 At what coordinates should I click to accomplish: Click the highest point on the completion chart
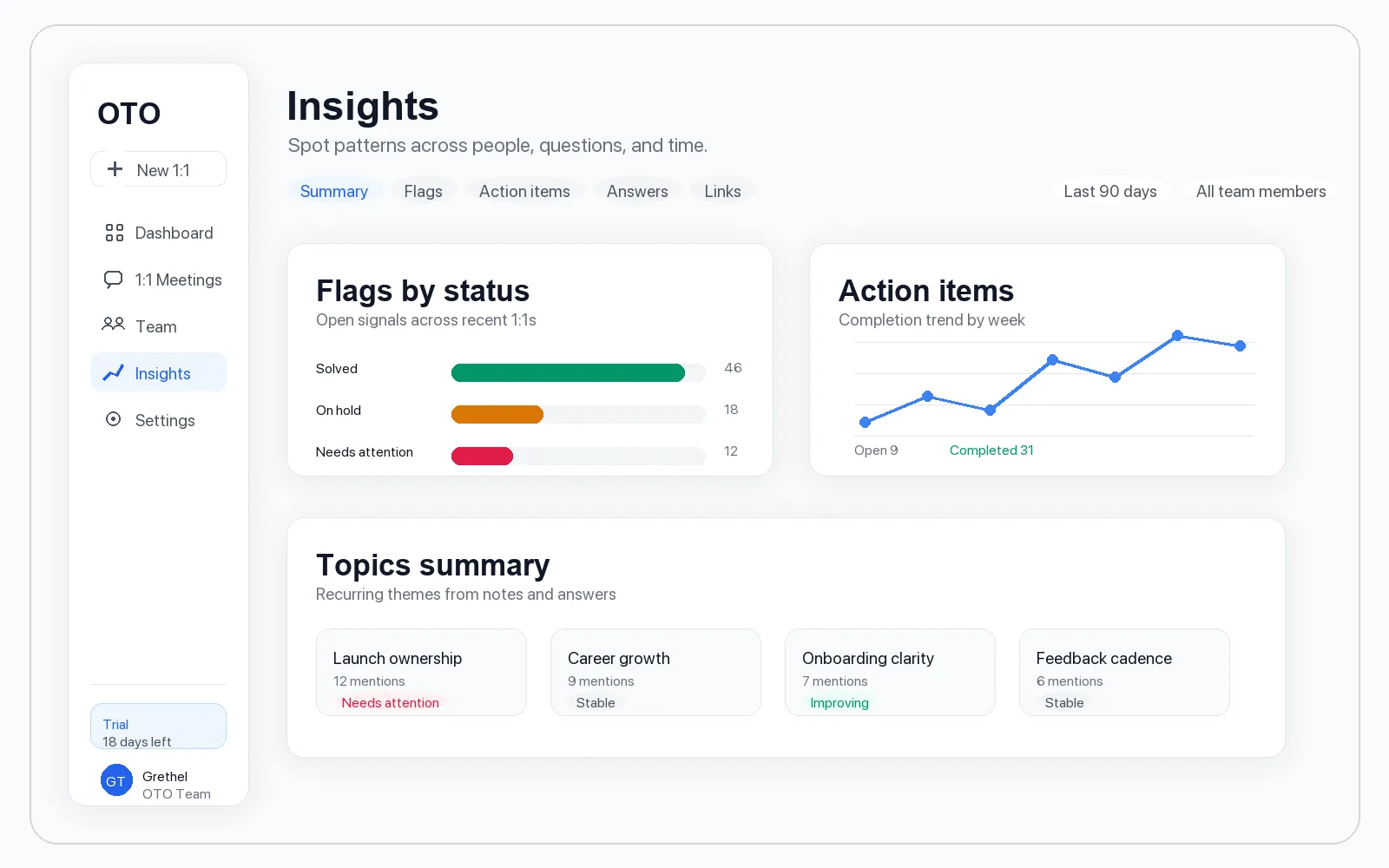pyautogui.click(x=1177, y=335)
